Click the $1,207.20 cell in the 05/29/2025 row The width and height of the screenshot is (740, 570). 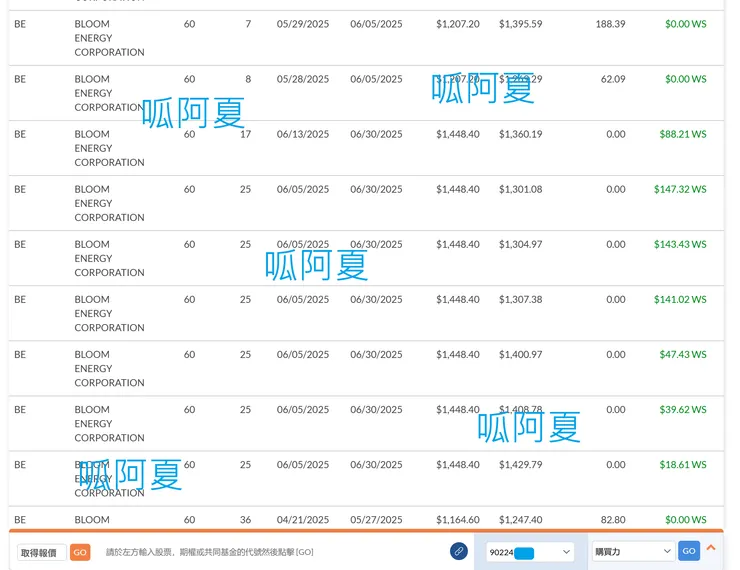point(457,24)
